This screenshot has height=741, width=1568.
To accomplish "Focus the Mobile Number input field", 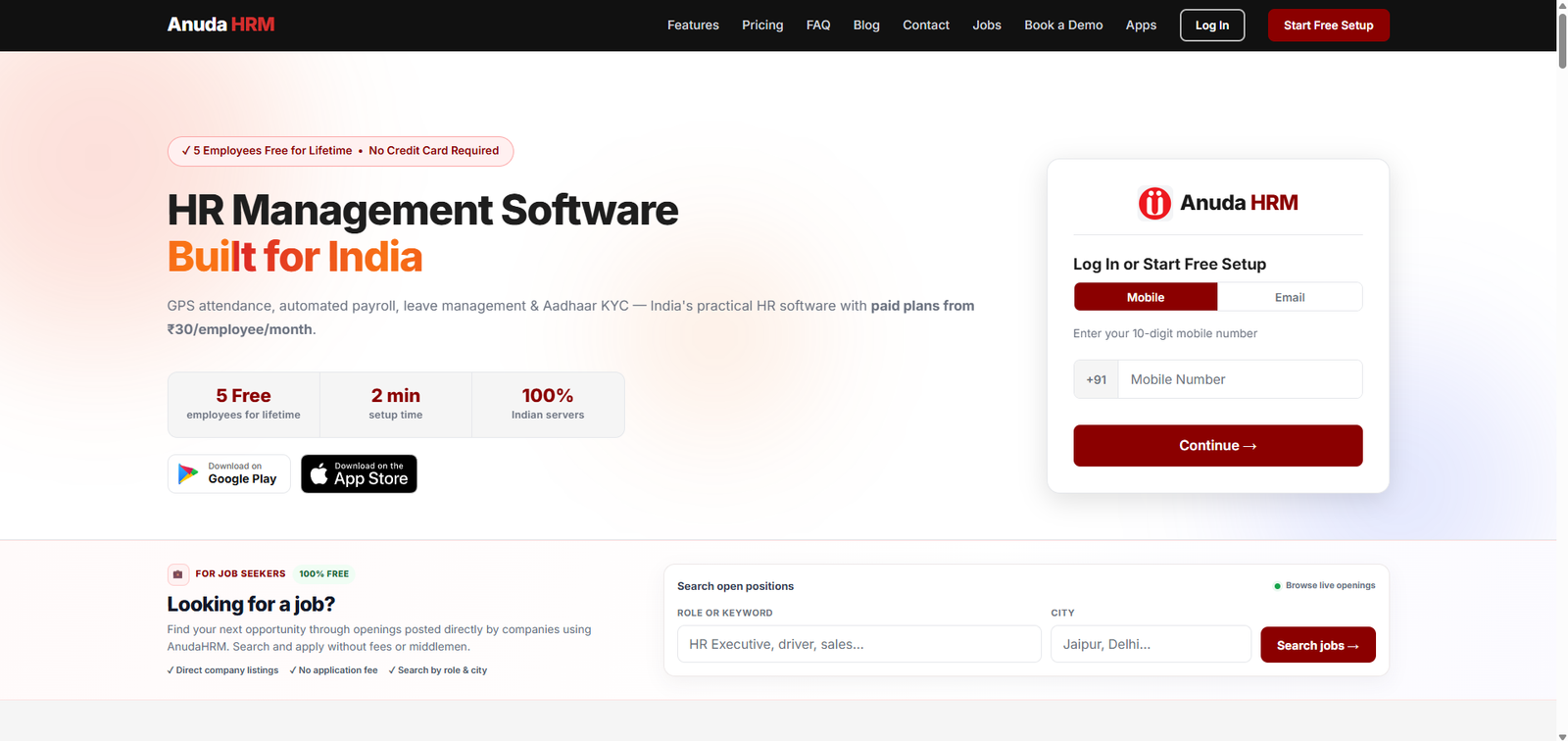I will tap(1240, 379).
